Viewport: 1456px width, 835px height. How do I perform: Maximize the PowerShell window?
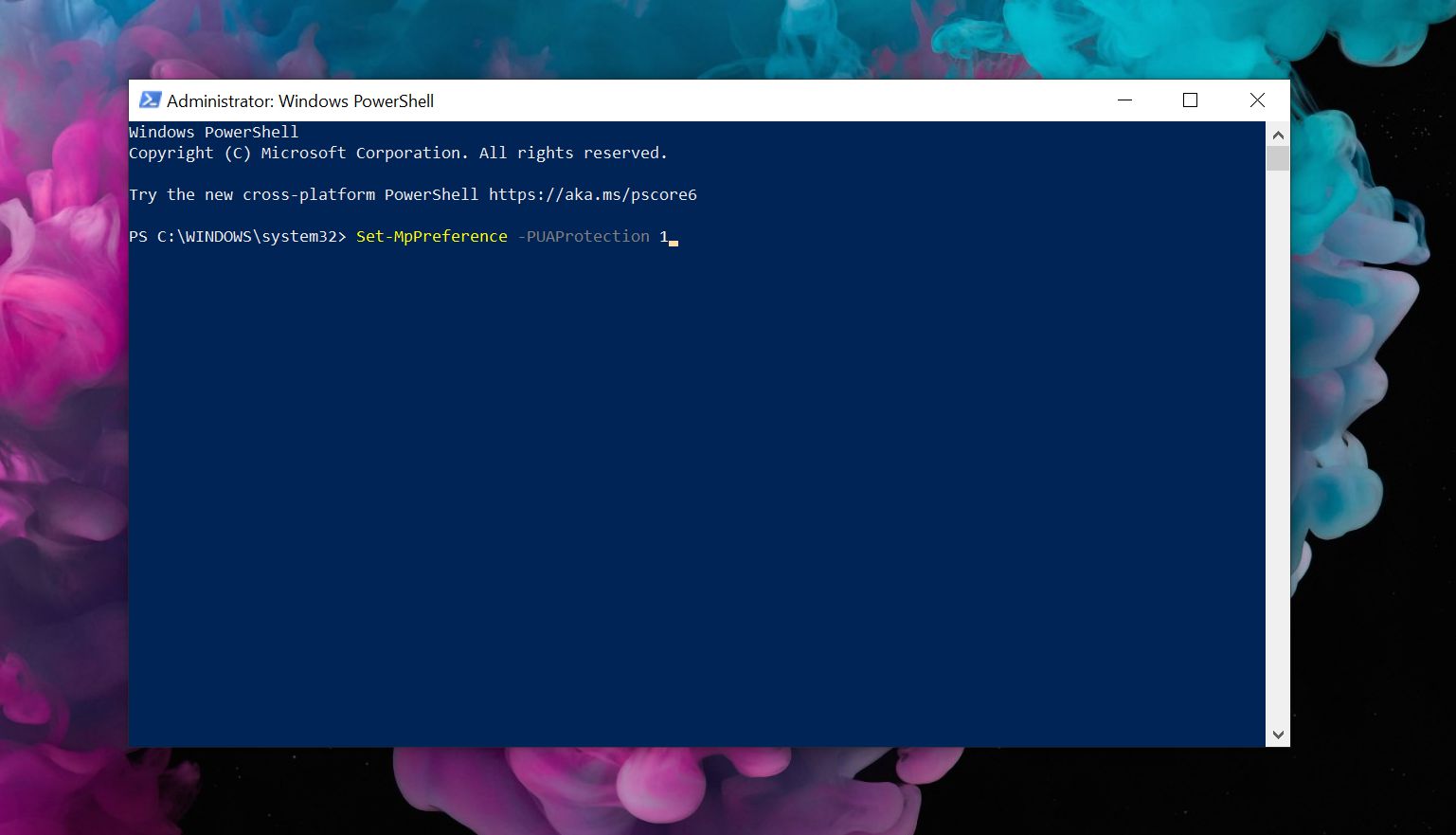[x=1191, y=100]
